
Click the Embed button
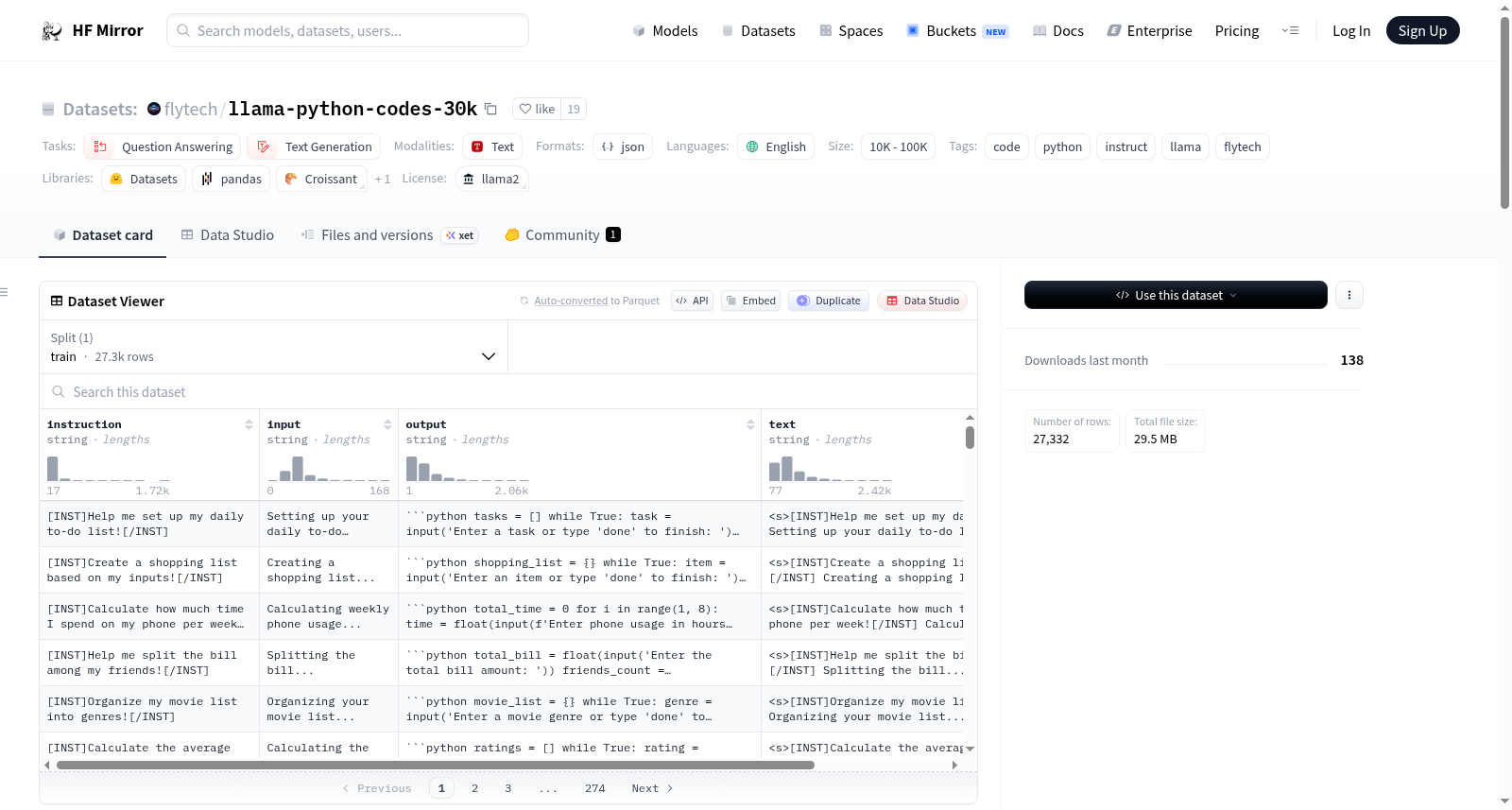[x=750, y=301]
